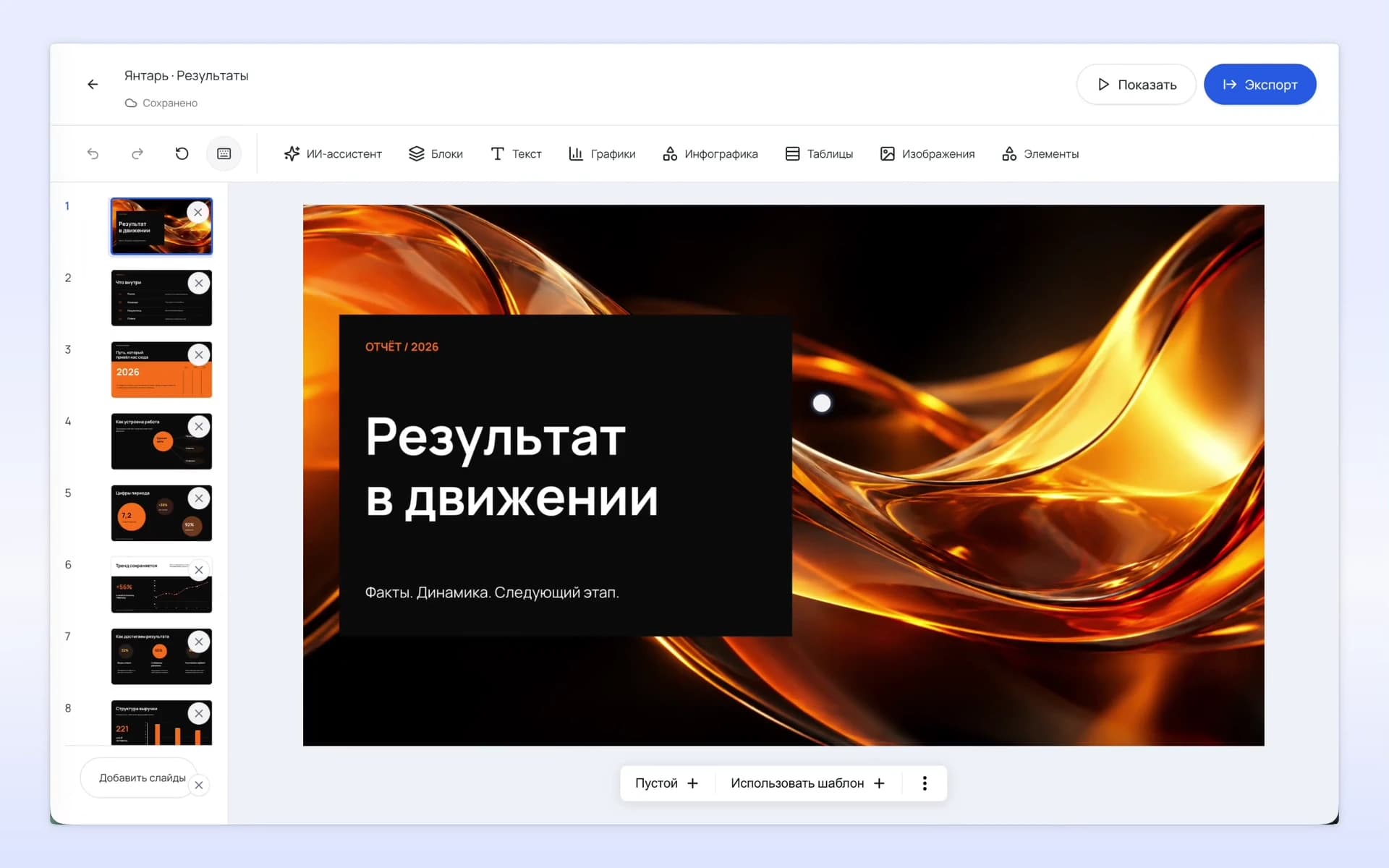Delete slide 3 with its X button

199,354
